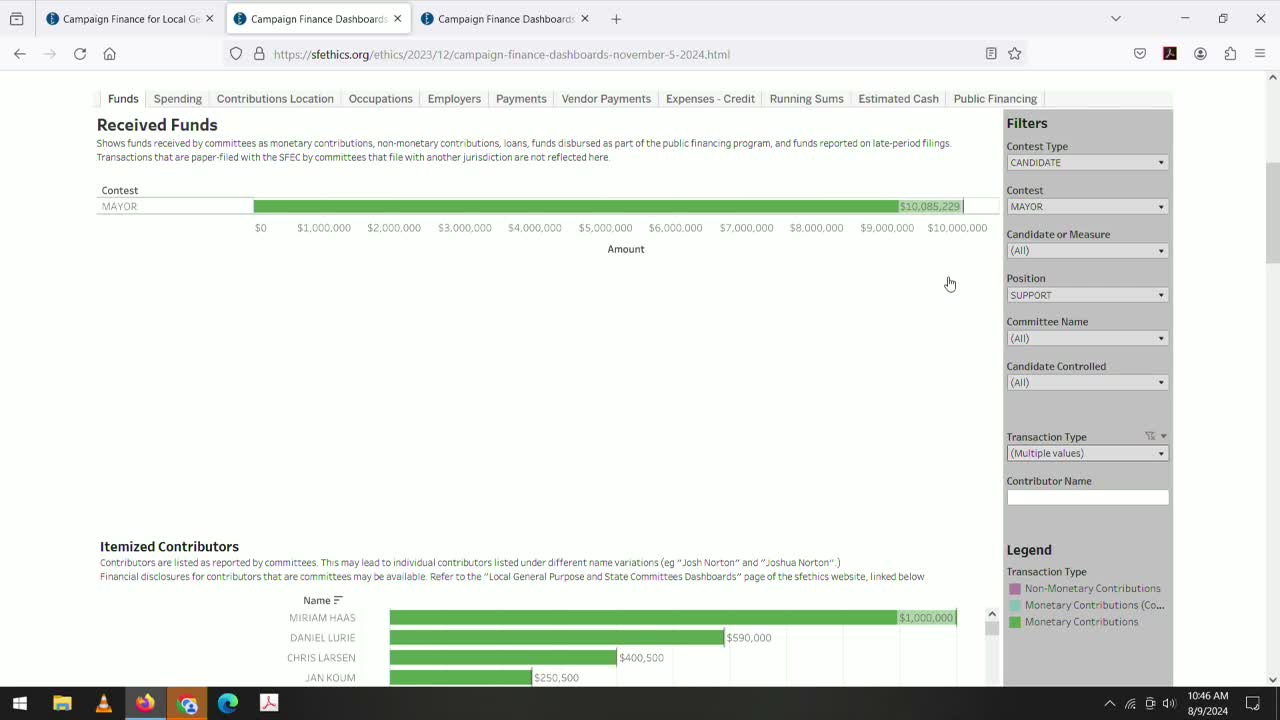The height and width of the screenshot is (720, 1280).
Task: Expand the Transaction Type multiple values dropdown
Action: coord(1087,453)
